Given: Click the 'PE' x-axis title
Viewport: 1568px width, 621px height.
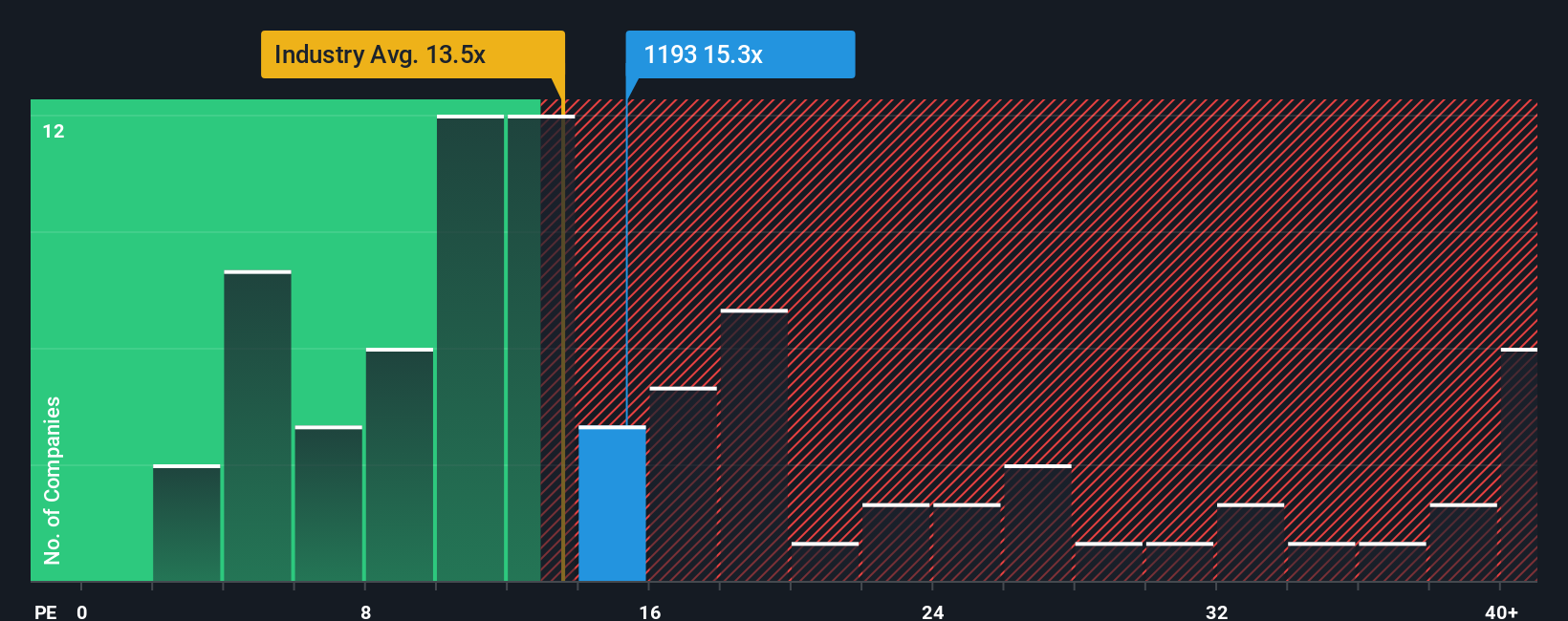Looking at the screenshot, I should pyautogui.click(x=46, y=611).
